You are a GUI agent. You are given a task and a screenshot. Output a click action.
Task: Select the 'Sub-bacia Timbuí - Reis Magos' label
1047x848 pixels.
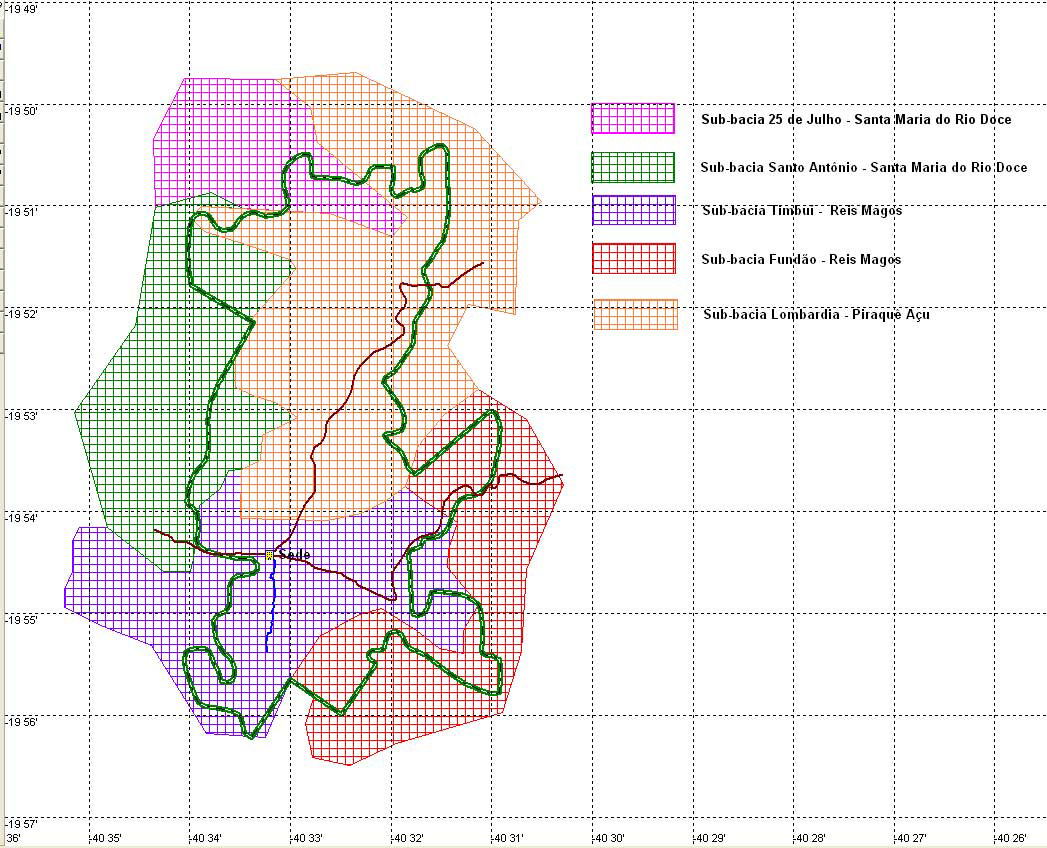coord(801,211)
